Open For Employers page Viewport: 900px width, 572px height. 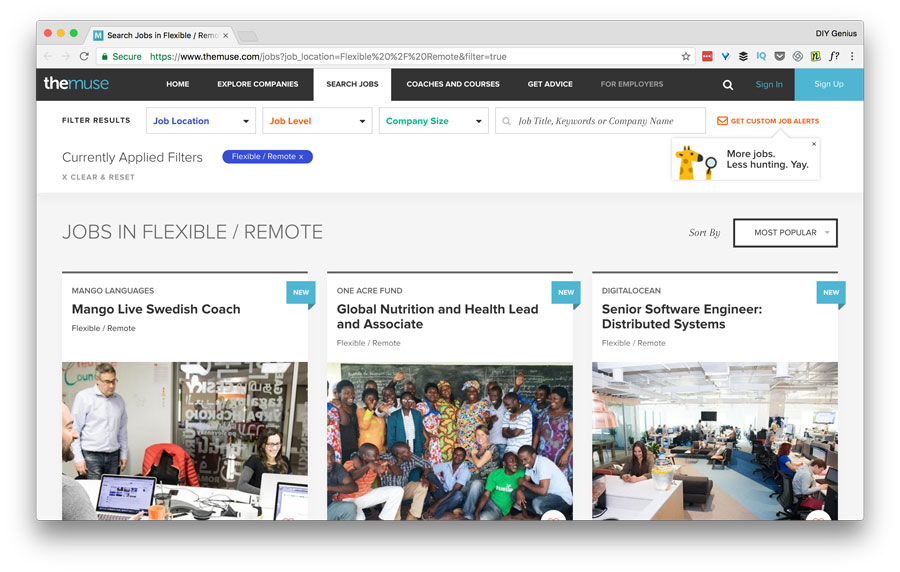(x=631, y=84)
